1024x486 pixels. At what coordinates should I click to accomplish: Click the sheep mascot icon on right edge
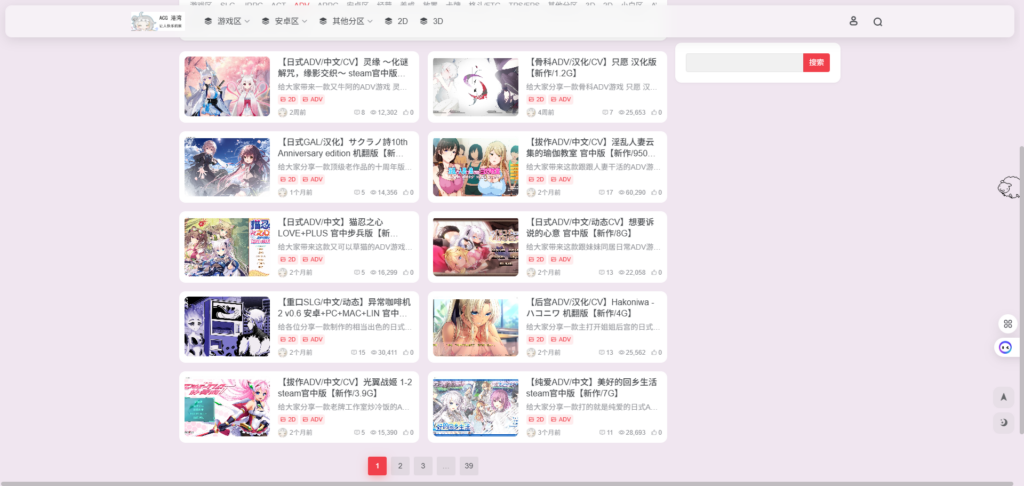[x=1009, y=187]
